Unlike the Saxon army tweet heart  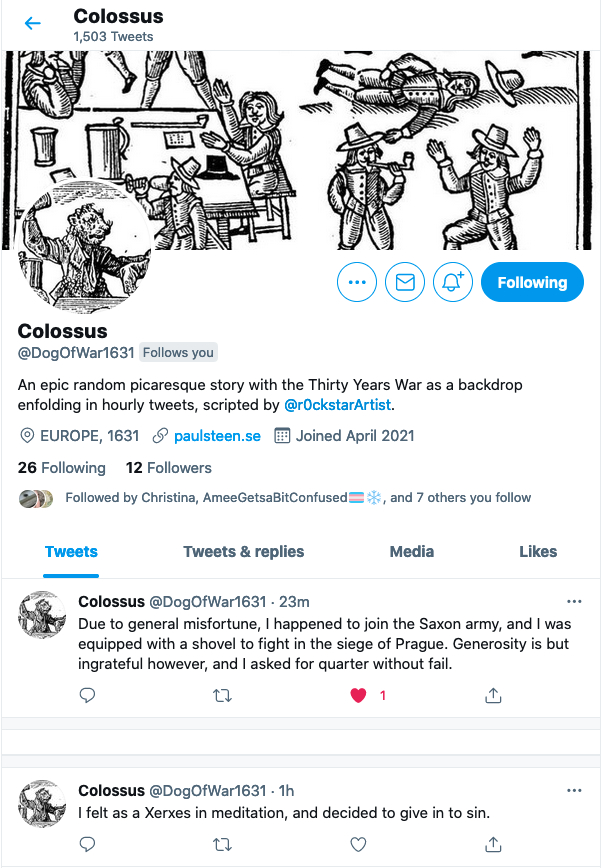359,695
